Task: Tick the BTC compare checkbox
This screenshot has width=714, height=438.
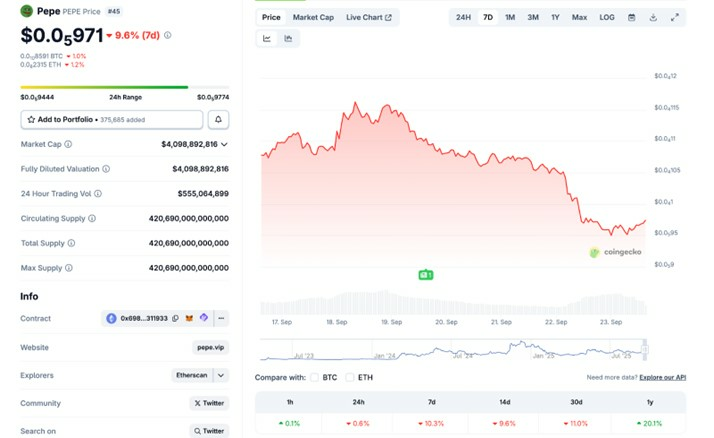Action: [317, 377]
